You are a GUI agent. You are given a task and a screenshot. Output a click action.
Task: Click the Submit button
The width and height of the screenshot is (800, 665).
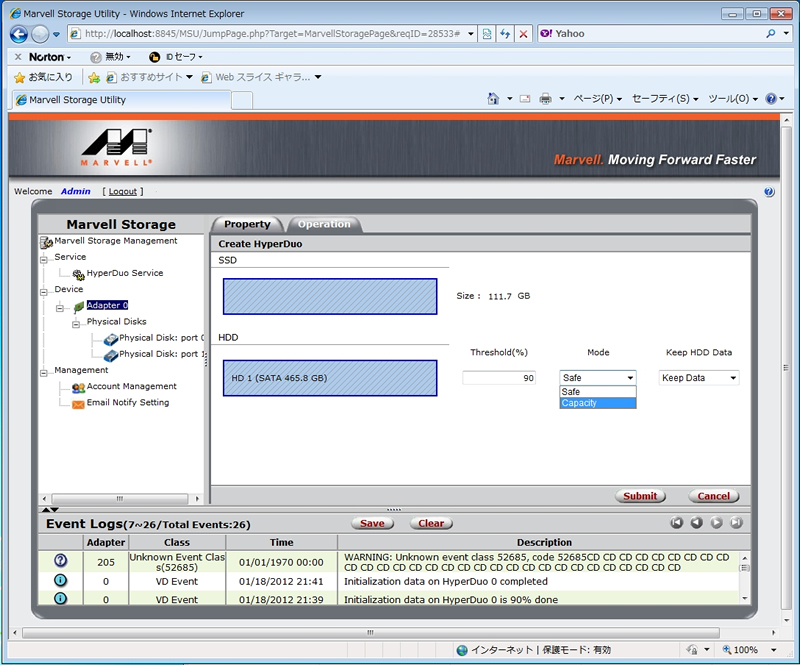[x=640, y=496]
